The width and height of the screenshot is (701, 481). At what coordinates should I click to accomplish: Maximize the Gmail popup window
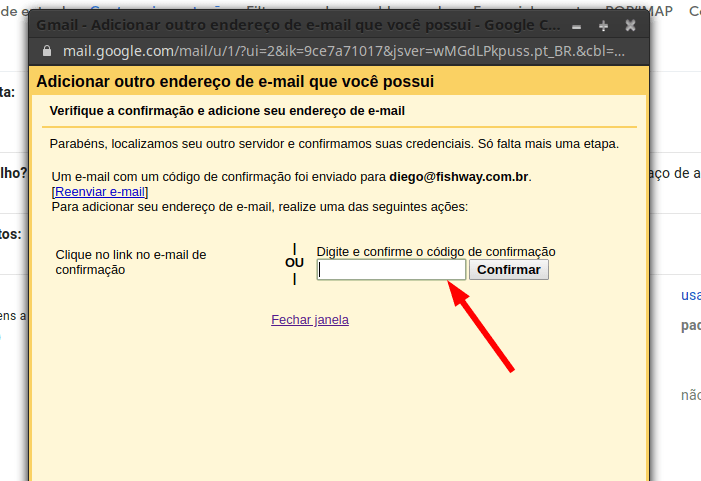pyautogui.click(x=603, y=26)
